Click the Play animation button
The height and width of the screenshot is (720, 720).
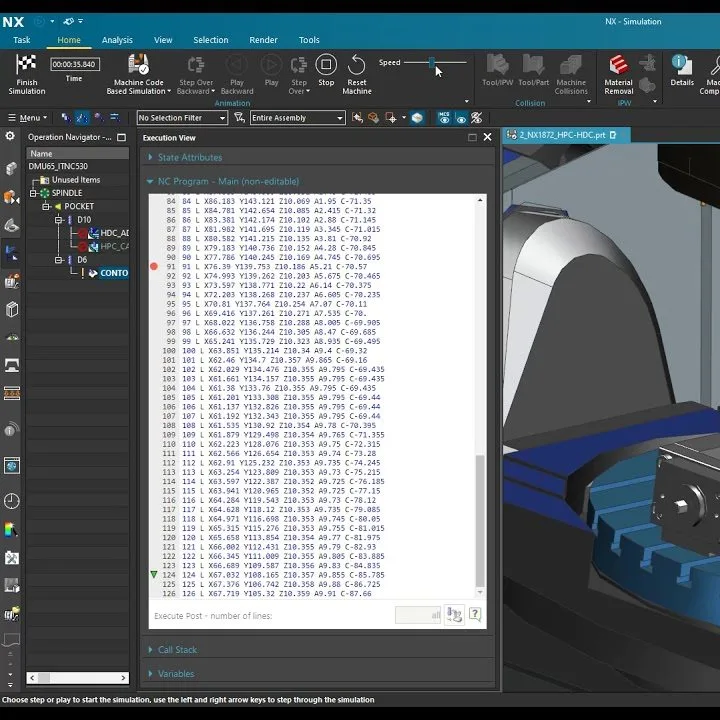tap(271, 64)
